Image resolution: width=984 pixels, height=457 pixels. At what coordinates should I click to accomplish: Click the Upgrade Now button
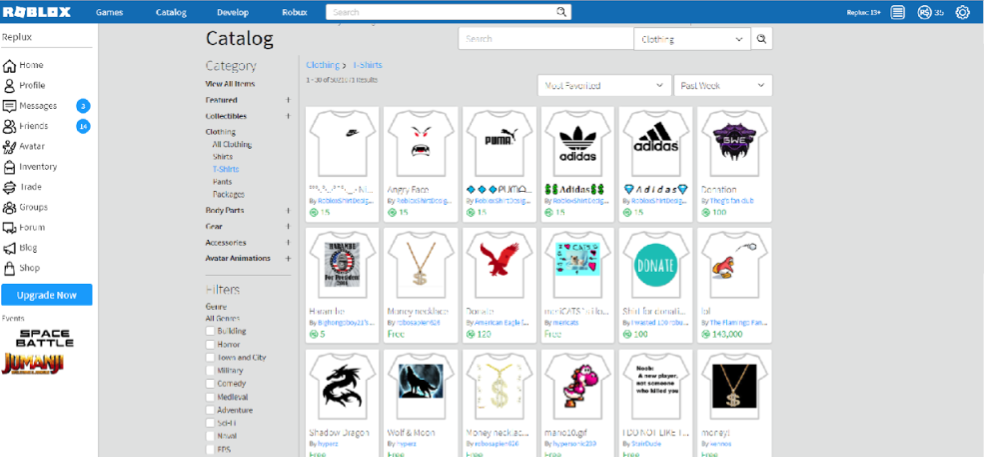tap(46, 295)
